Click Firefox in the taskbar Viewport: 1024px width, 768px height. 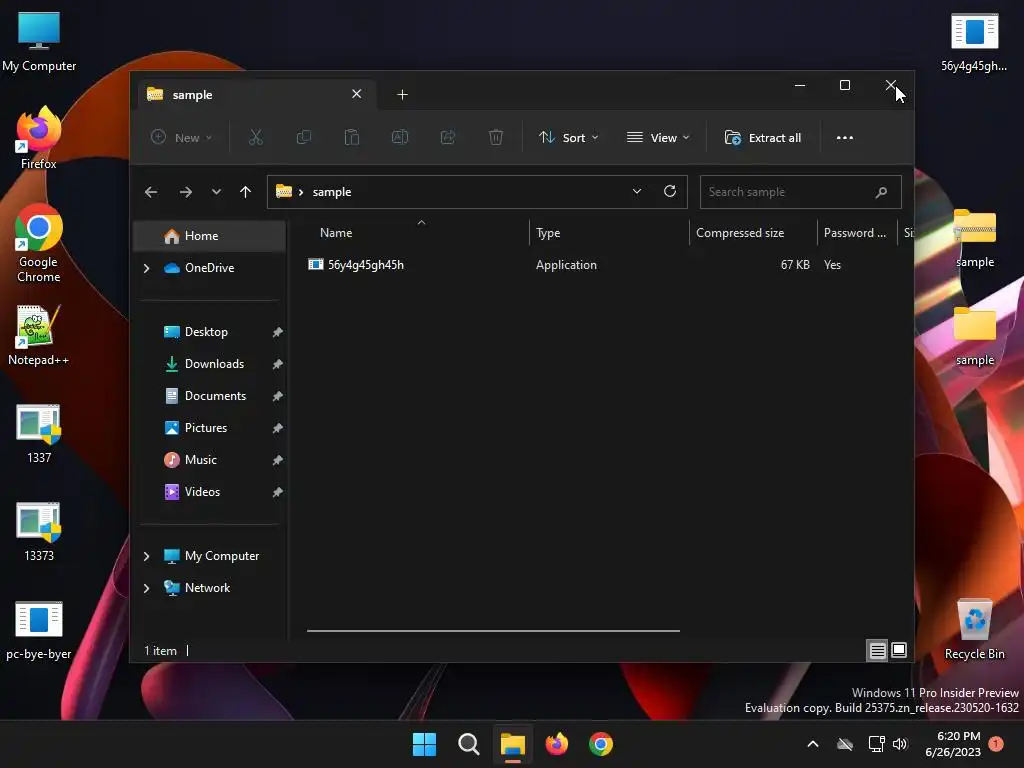(556, 744)
